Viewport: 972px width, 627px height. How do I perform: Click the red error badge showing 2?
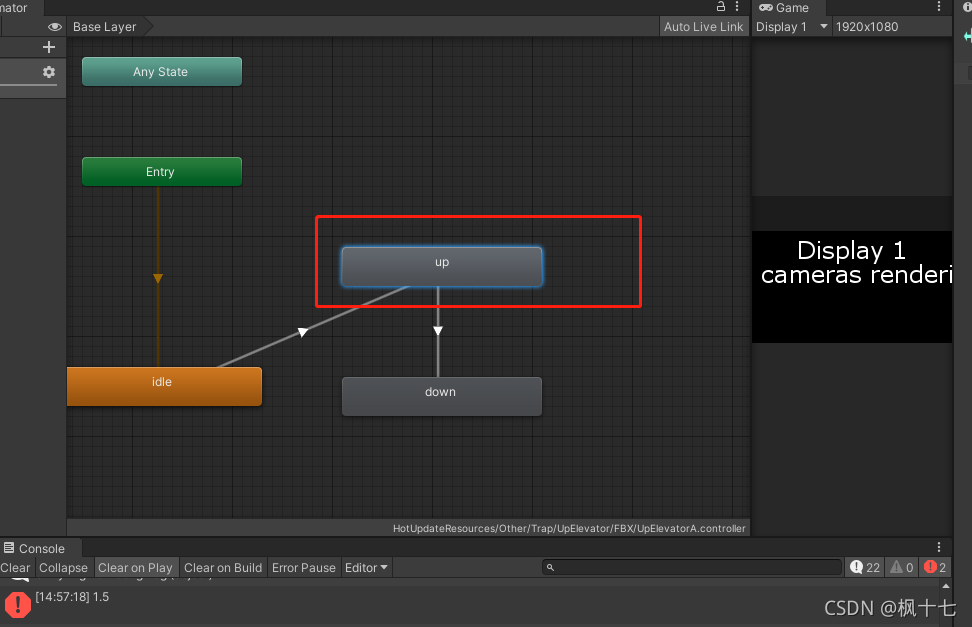[x=930, y=567]
